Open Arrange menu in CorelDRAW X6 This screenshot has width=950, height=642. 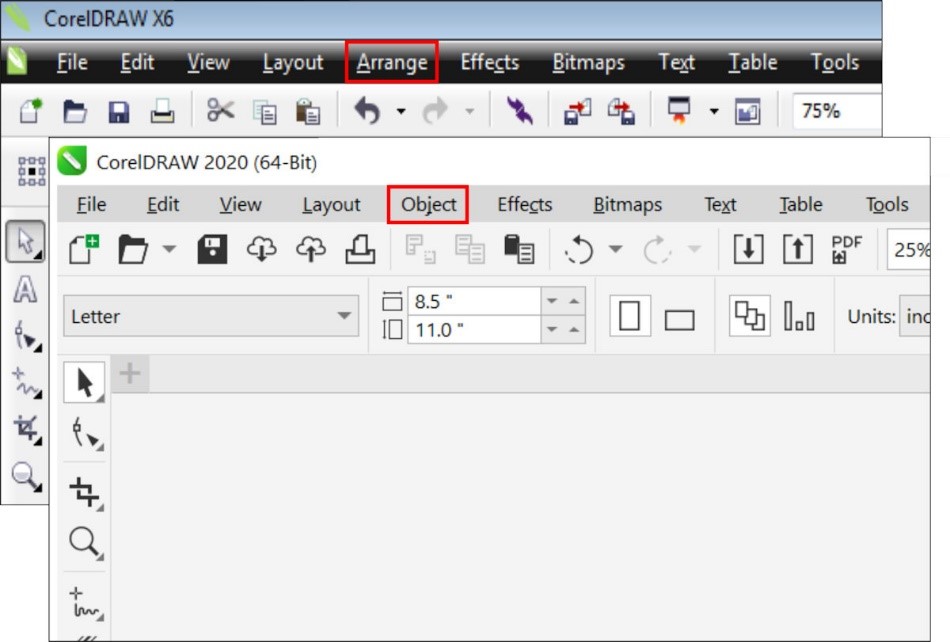(x=391, y=62)
